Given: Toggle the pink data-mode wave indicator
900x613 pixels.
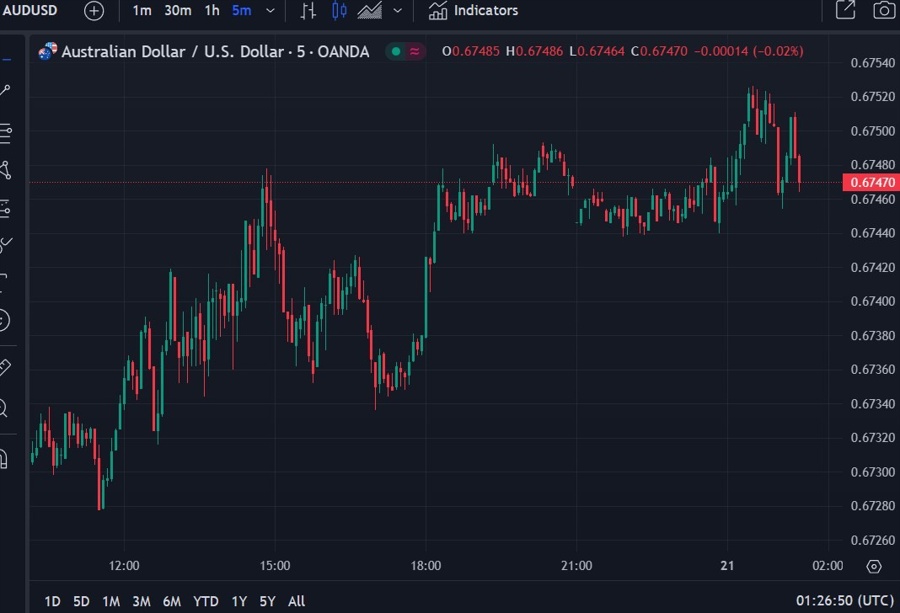Looking at the screenshot, I should pyautogui.click(x=414, y=52).
